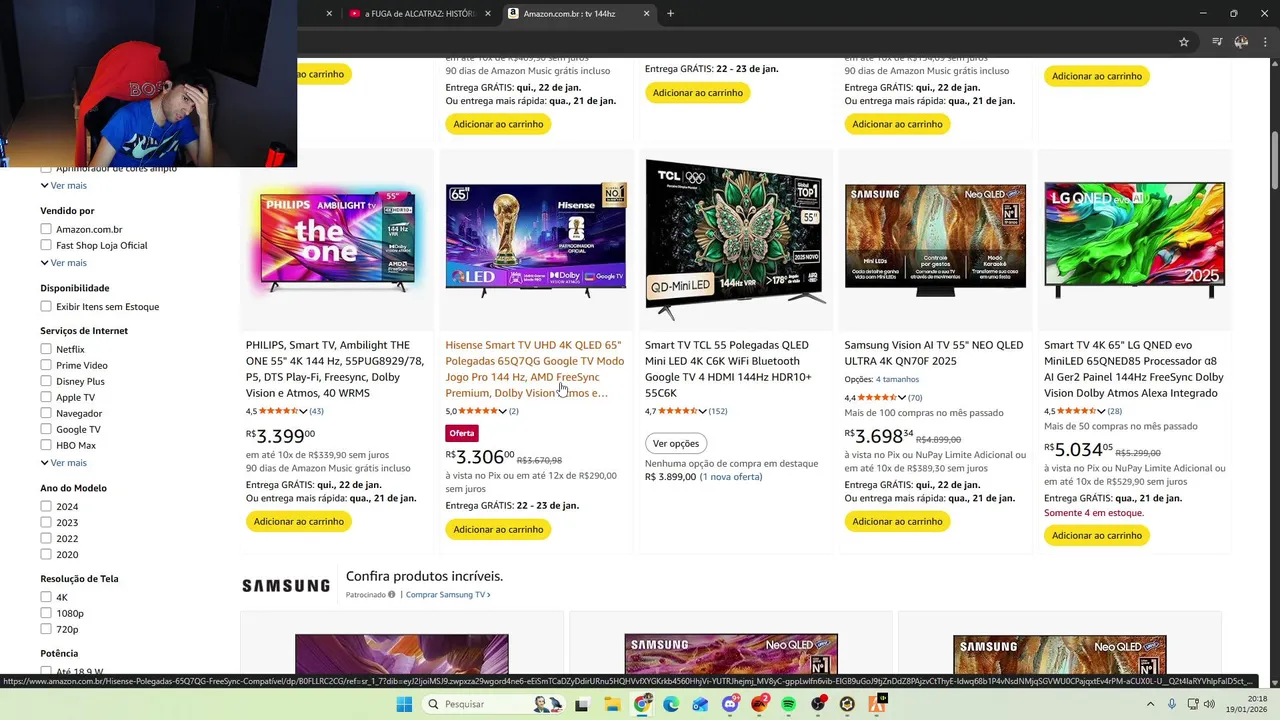
Task: Open the LG QNED evo 2025 TV image
Action: (x=1134, y=240)
